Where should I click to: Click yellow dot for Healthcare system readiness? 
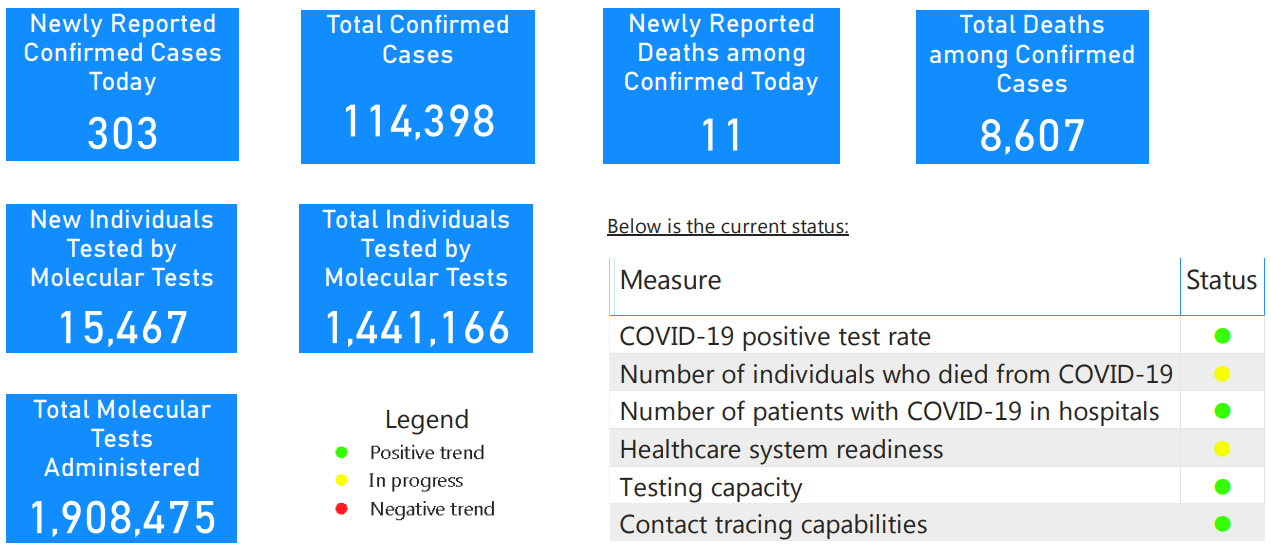coord(1222,449)
